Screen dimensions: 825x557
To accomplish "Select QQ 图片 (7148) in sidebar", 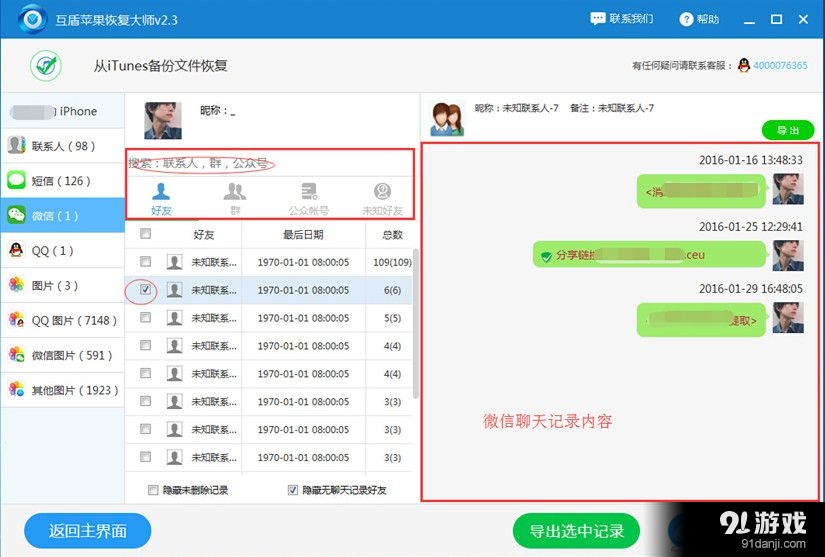I will coord(63,320).
